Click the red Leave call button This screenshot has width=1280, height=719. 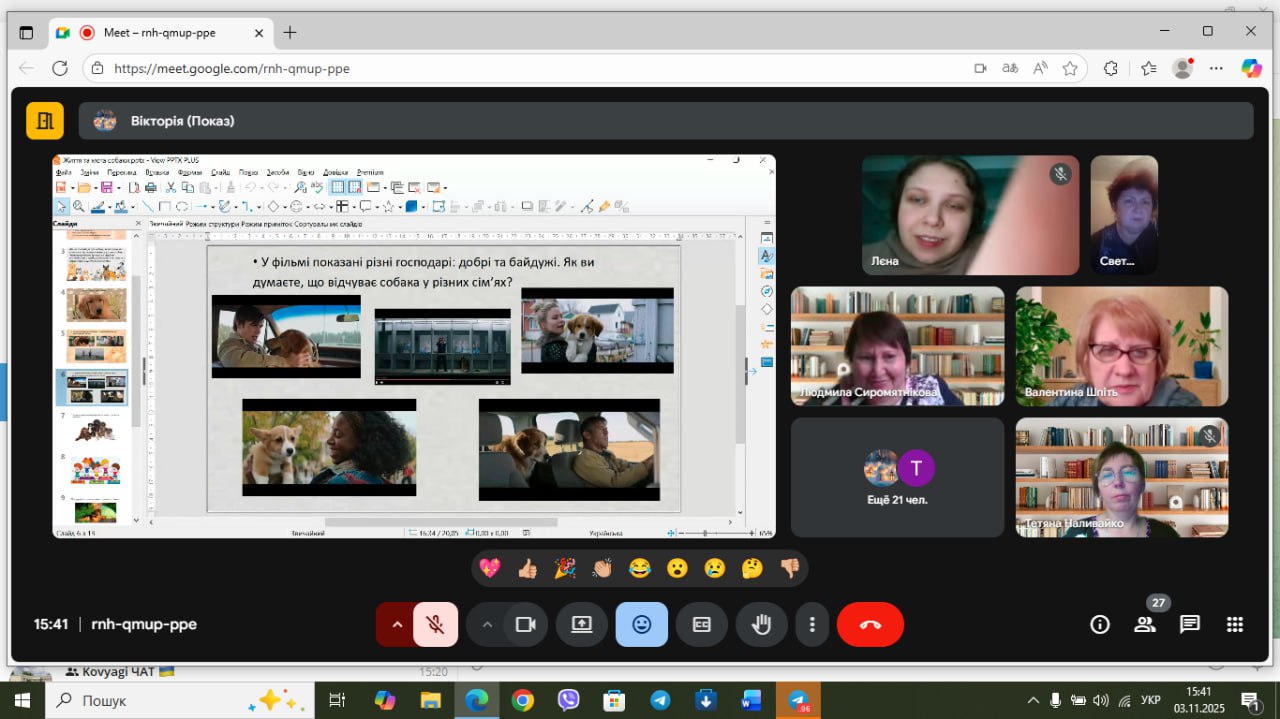point(870,625)
